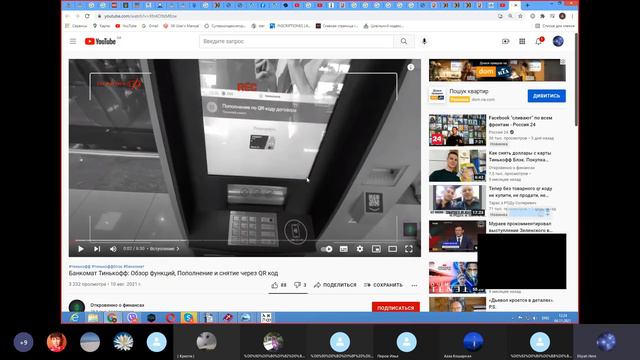
Task: Open the YouTube bookmark in bookmarks bar
Action: pyautogui.click(x=126, y=26)
